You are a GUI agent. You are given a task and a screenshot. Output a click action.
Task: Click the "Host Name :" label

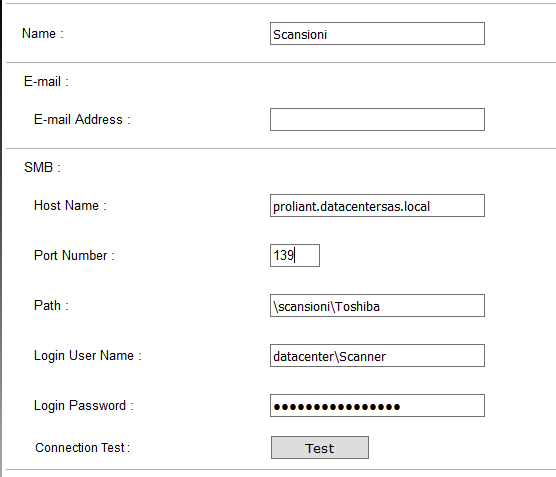click(x=70, y=205)
